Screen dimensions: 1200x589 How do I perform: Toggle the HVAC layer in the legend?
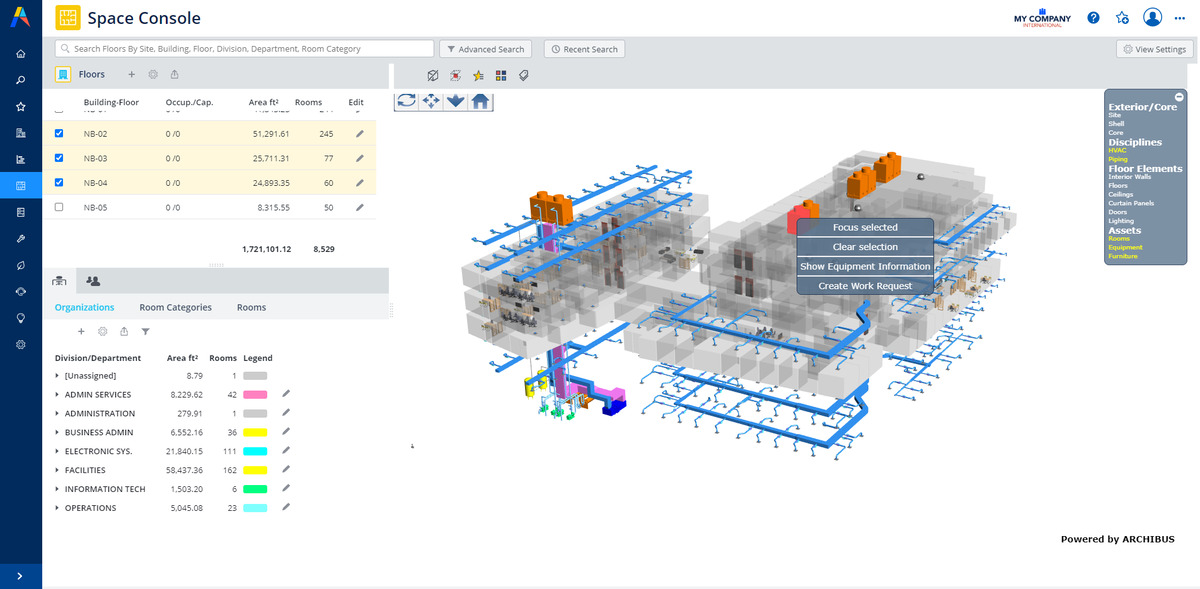point(1117,151)
